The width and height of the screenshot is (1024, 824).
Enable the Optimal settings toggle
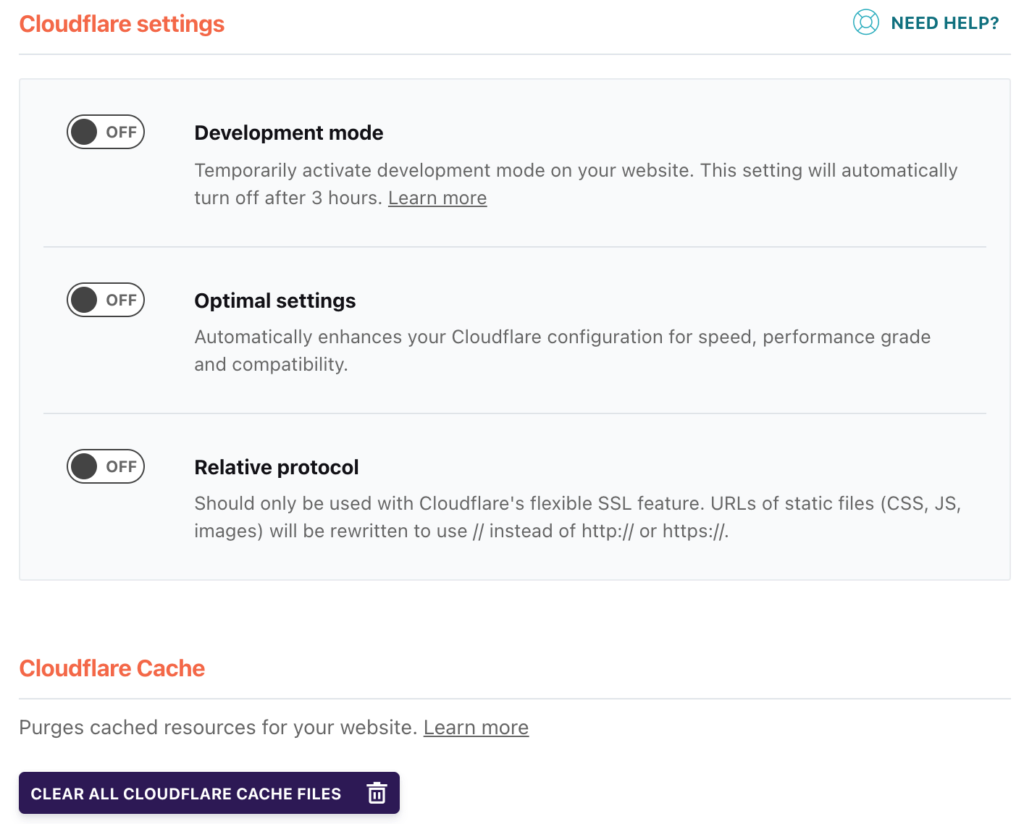coord(105,300)
